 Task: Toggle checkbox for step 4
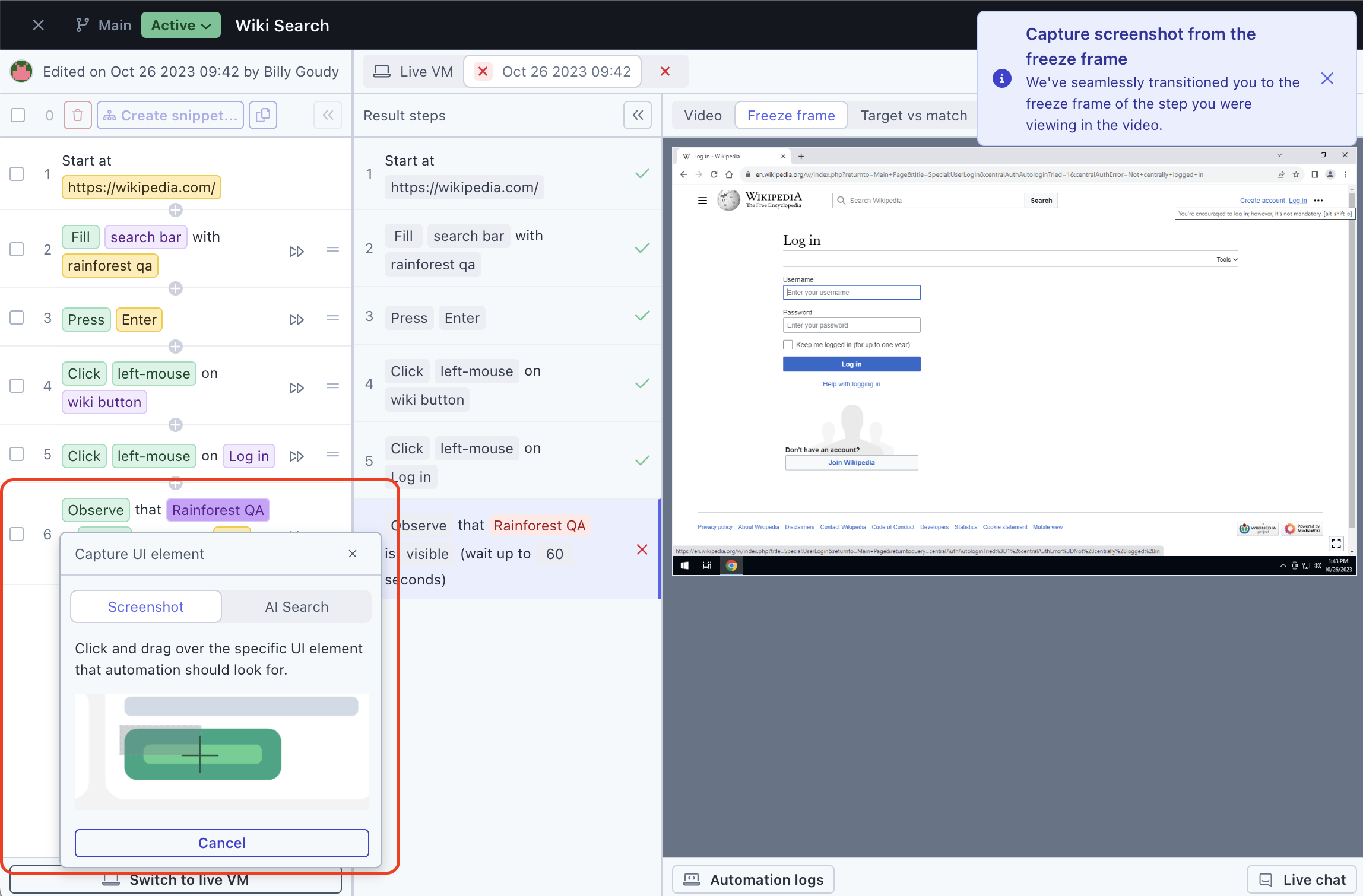(17, 386)
